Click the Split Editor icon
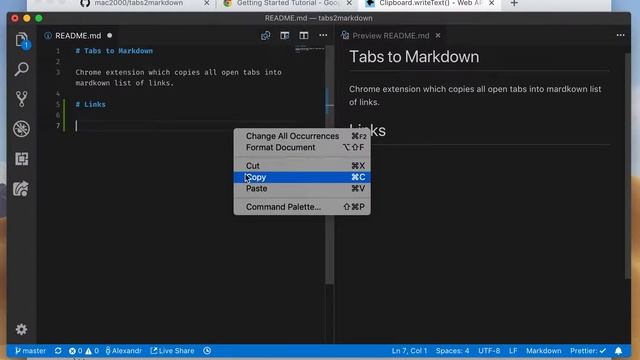Screen dimensions: 640x360 pos(304,36)
